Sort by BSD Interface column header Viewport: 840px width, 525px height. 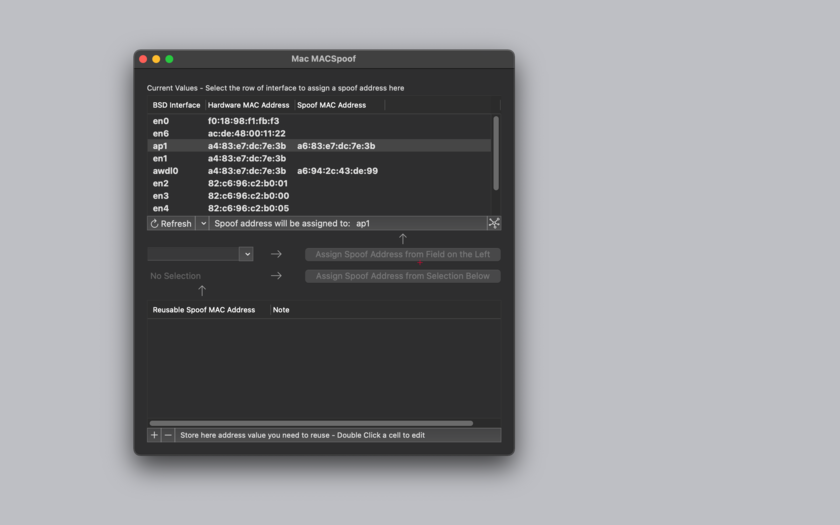click(176, 105)
